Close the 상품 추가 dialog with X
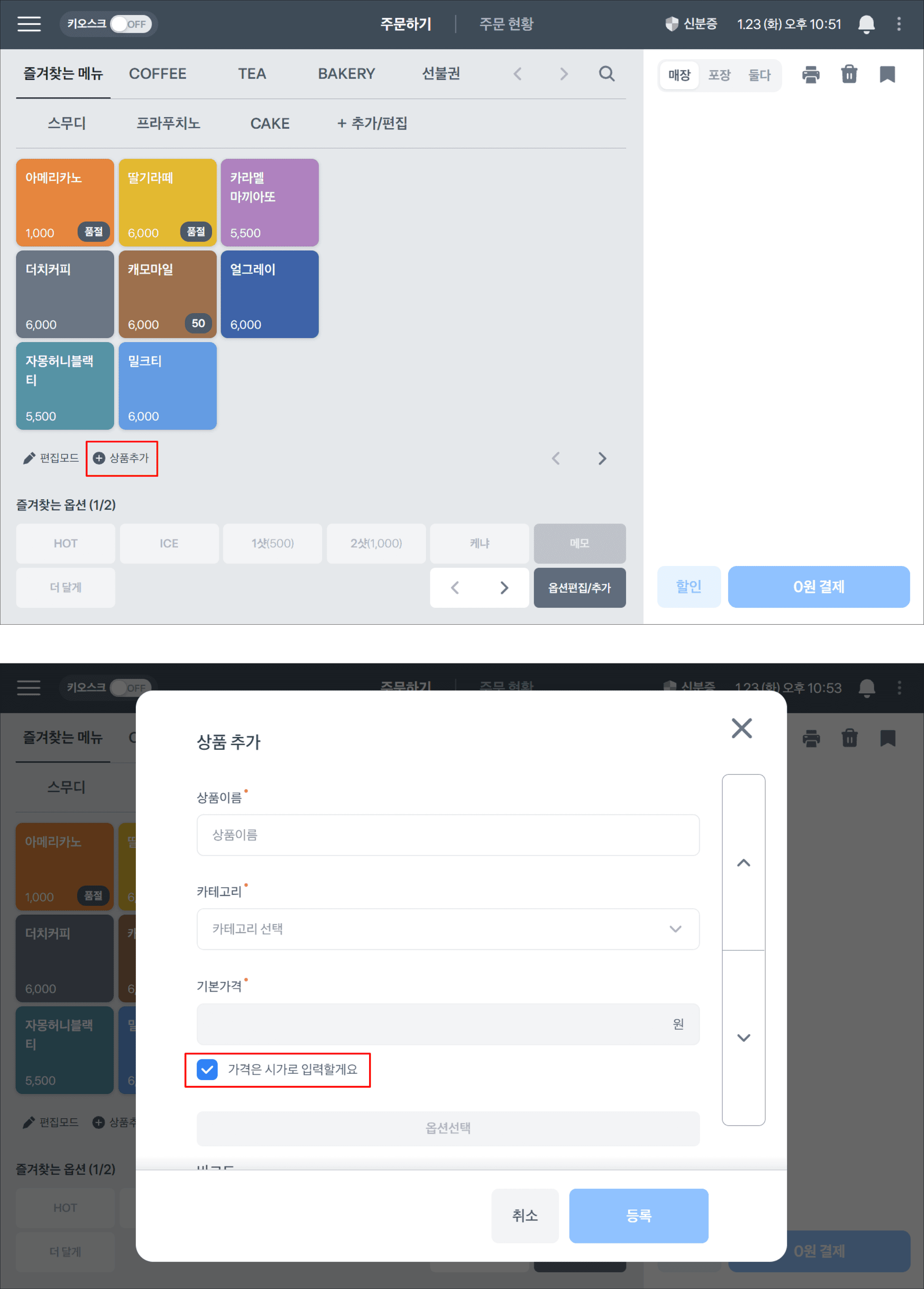 pos(742,728)
